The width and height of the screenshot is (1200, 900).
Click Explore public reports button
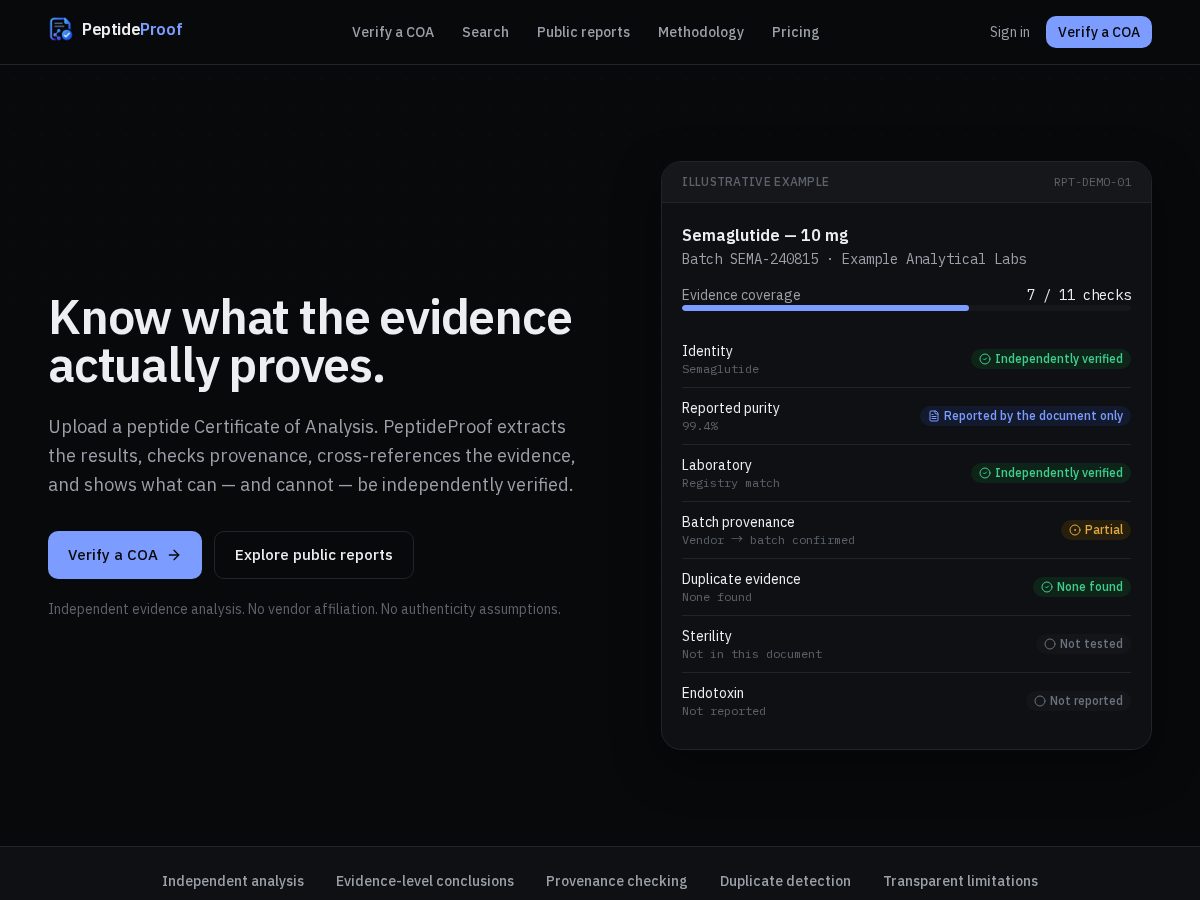click(314, 555)
